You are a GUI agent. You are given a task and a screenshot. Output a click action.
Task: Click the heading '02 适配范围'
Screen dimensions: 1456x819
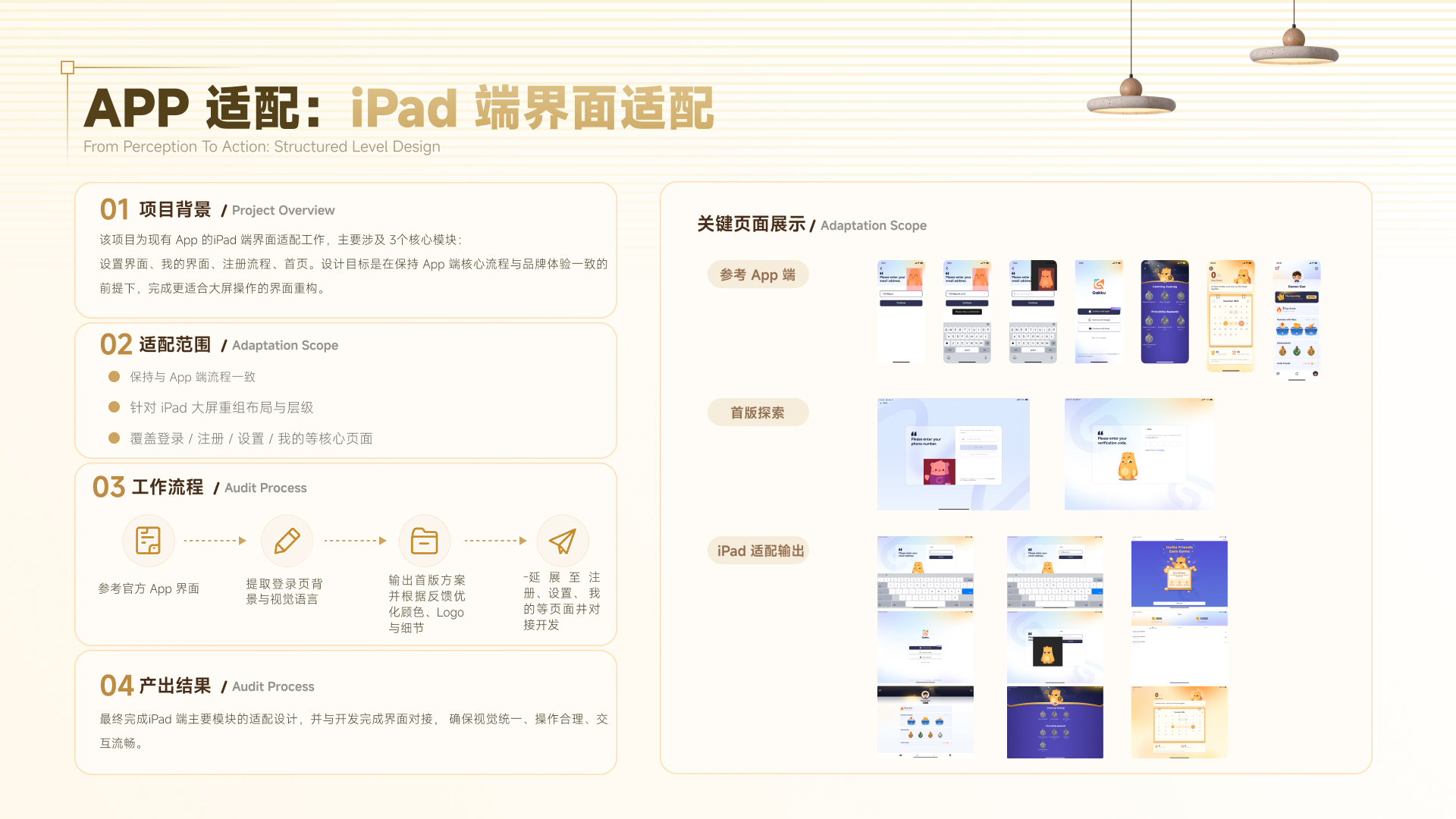[155, 344]
